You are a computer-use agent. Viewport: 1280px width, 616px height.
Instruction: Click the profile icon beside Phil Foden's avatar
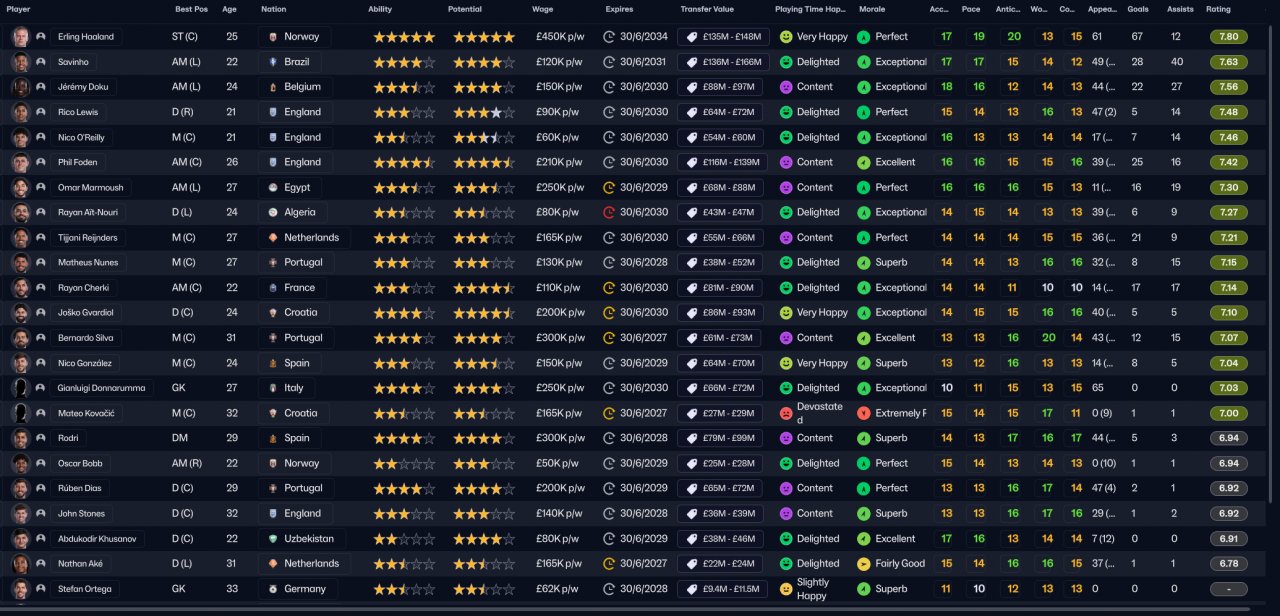tap(41, 162)
